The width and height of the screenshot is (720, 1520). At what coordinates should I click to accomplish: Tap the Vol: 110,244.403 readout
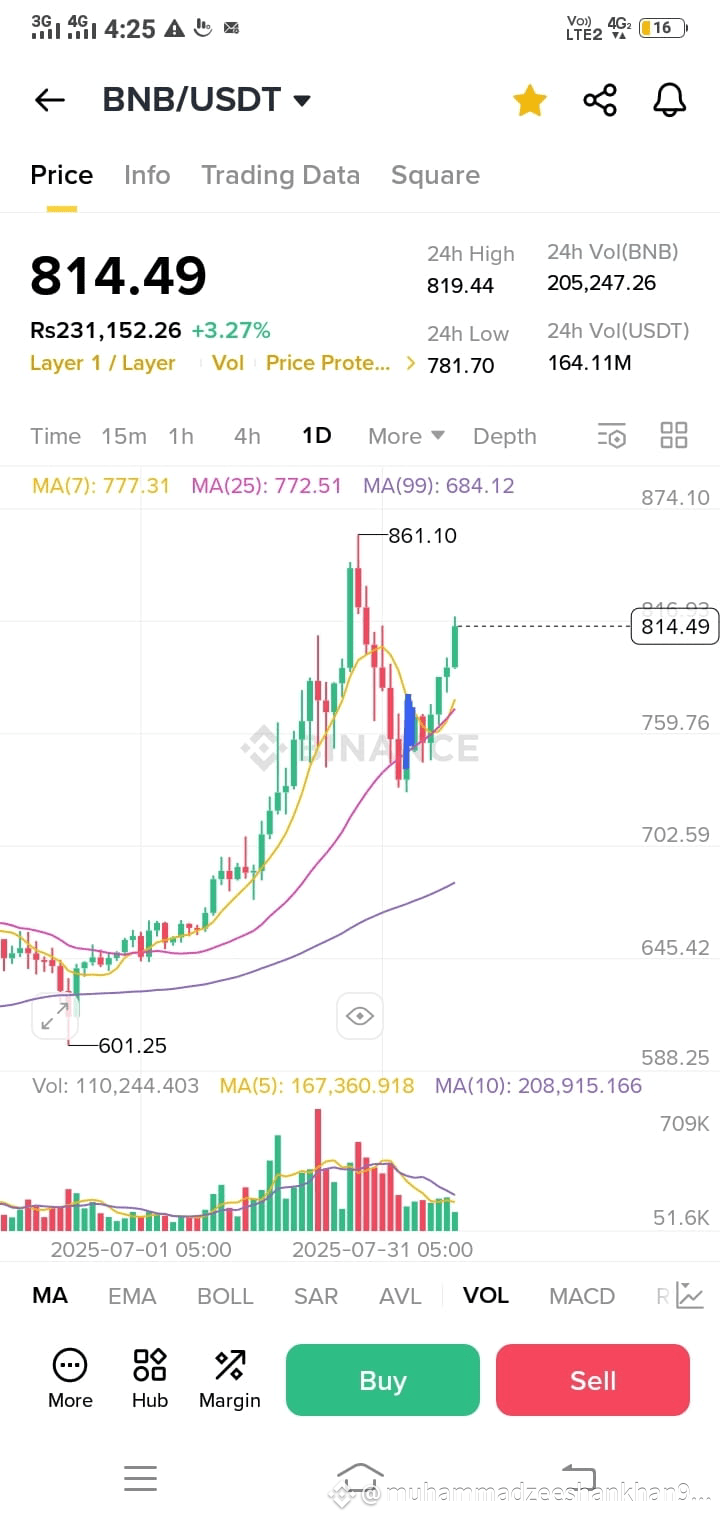click(116, 1086)
